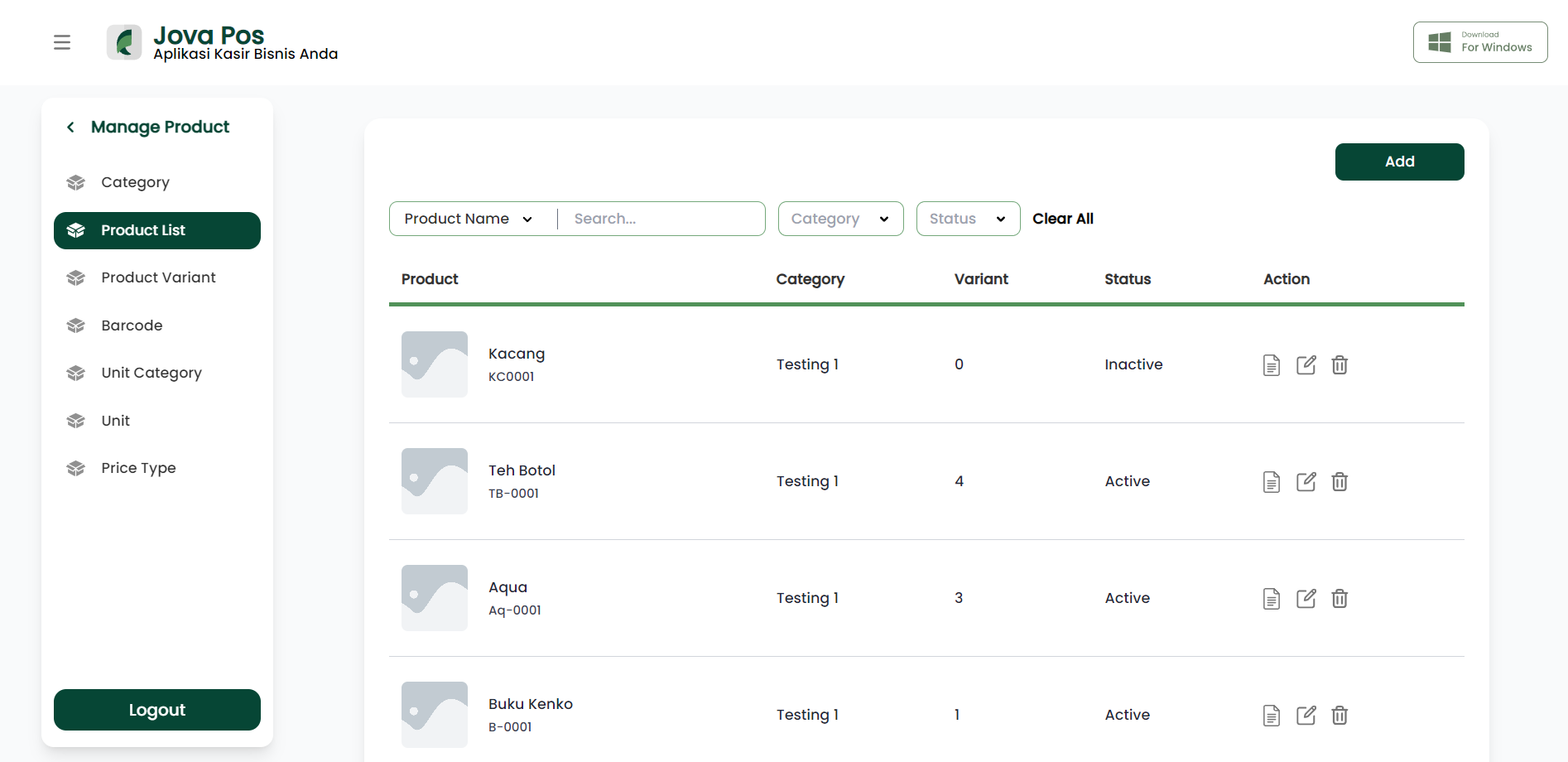The width and height of the screenshot is (1568, 762).
Task: Click Download For Windows button
Action: click(1480, 42)
